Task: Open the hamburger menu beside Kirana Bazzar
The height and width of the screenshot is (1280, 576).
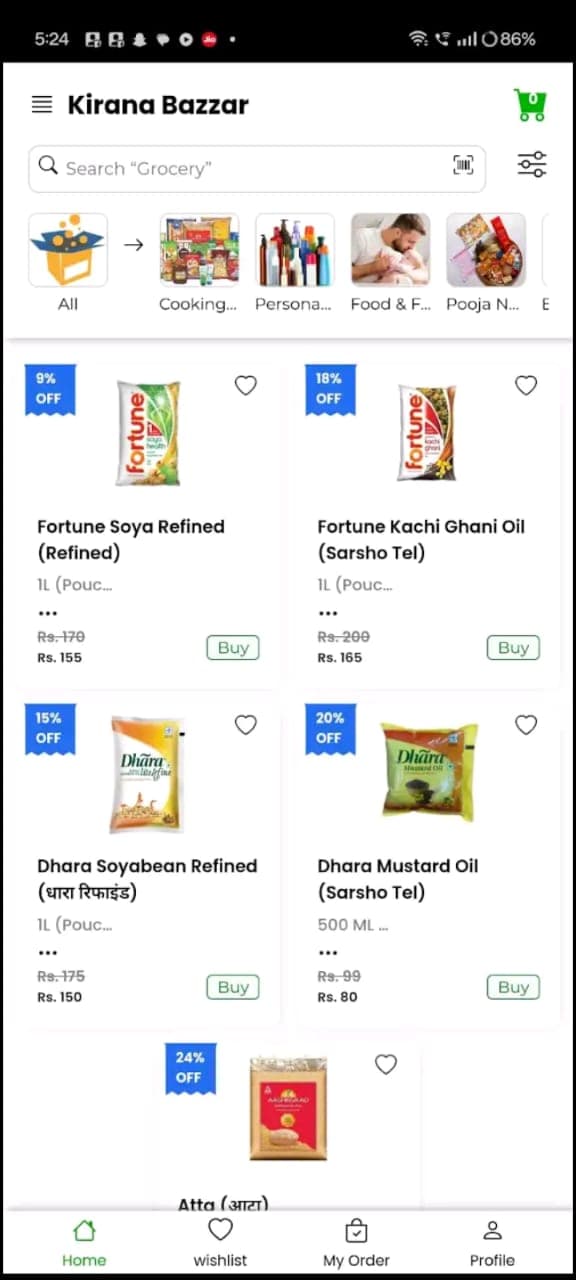Action: click(x=42, y=104)
